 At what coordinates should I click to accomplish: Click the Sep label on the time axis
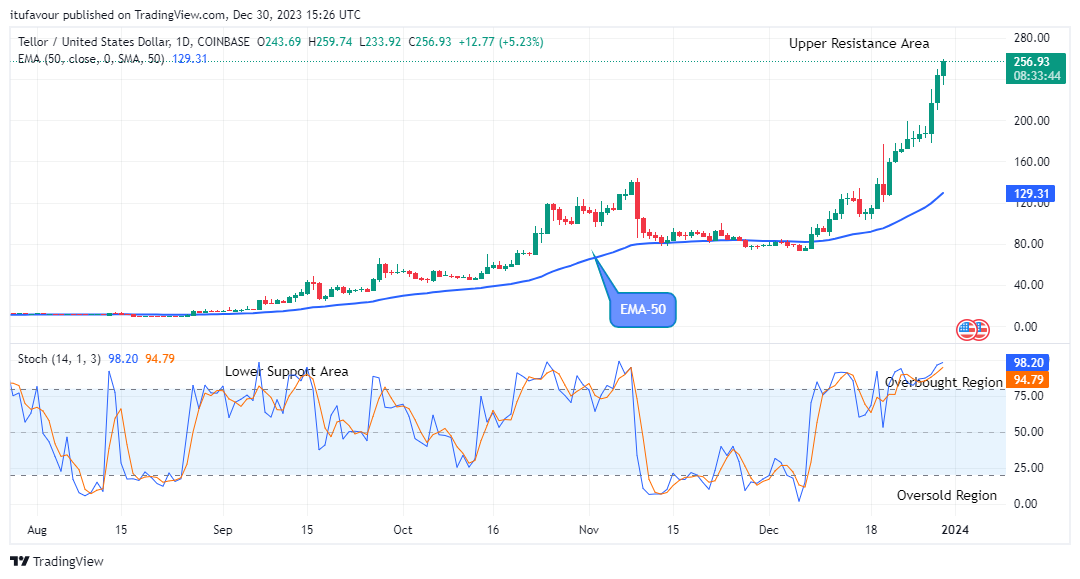(x=222, y=529)
